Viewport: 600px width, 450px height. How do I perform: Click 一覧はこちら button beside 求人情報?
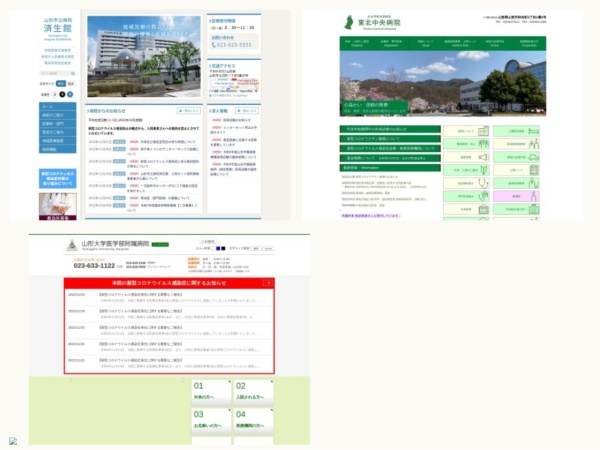click(247, 111)
